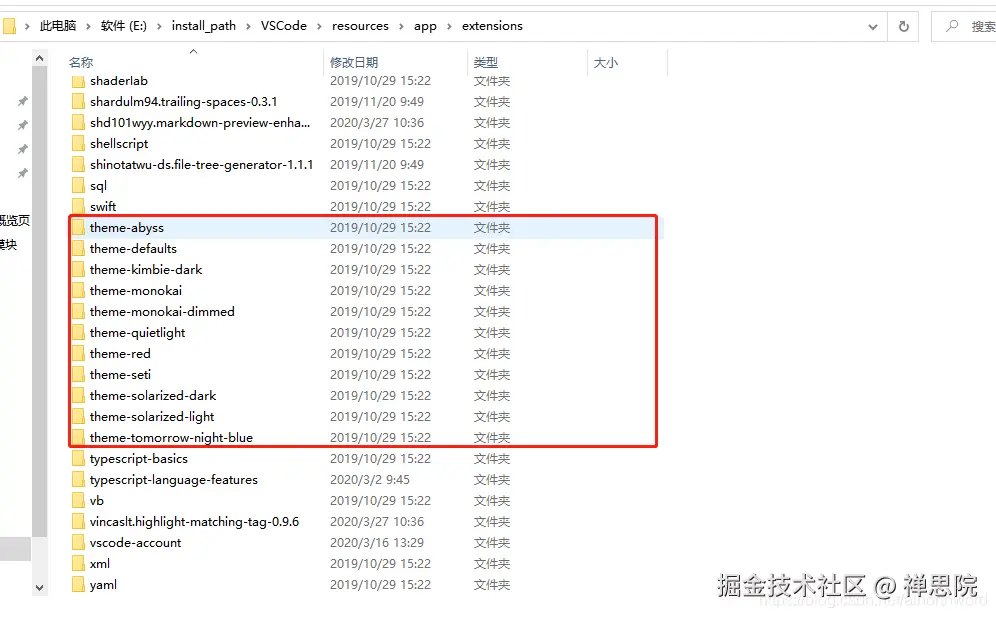The image size is (996, 618).
Task: Click the folder icon next to sql
Action: coord(80,185)
